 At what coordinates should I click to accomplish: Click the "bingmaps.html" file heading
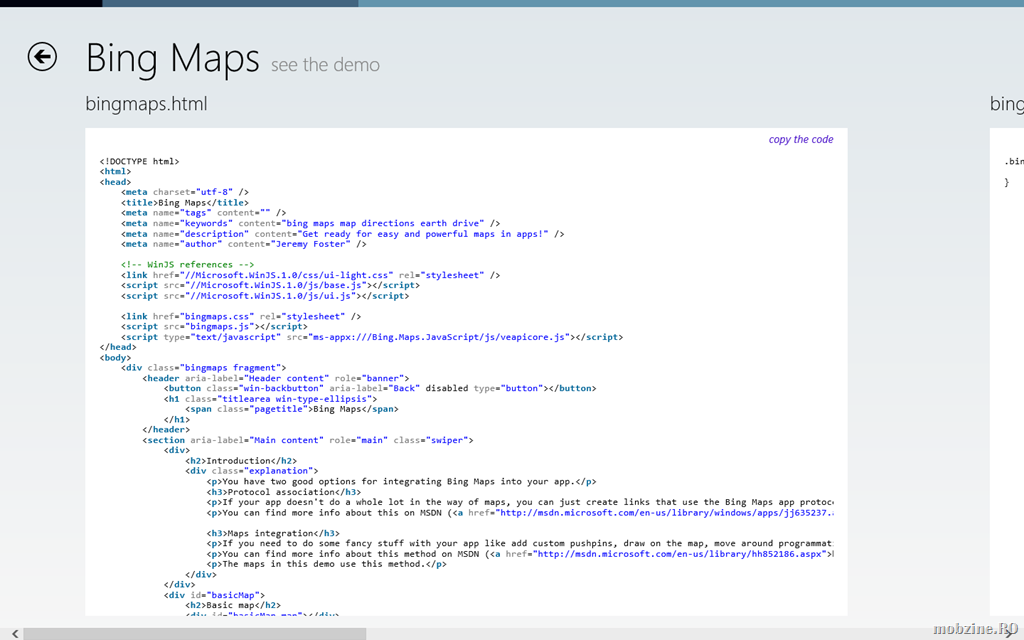146,104
